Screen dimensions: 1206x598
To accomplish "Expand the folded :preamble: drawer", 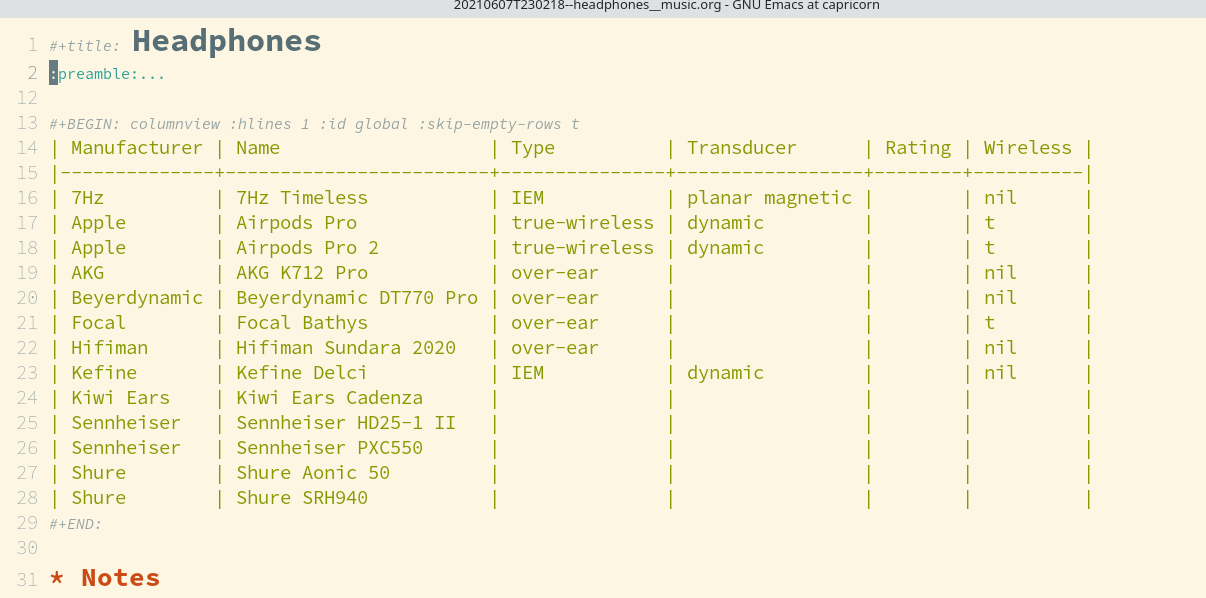I will point(107,74).
